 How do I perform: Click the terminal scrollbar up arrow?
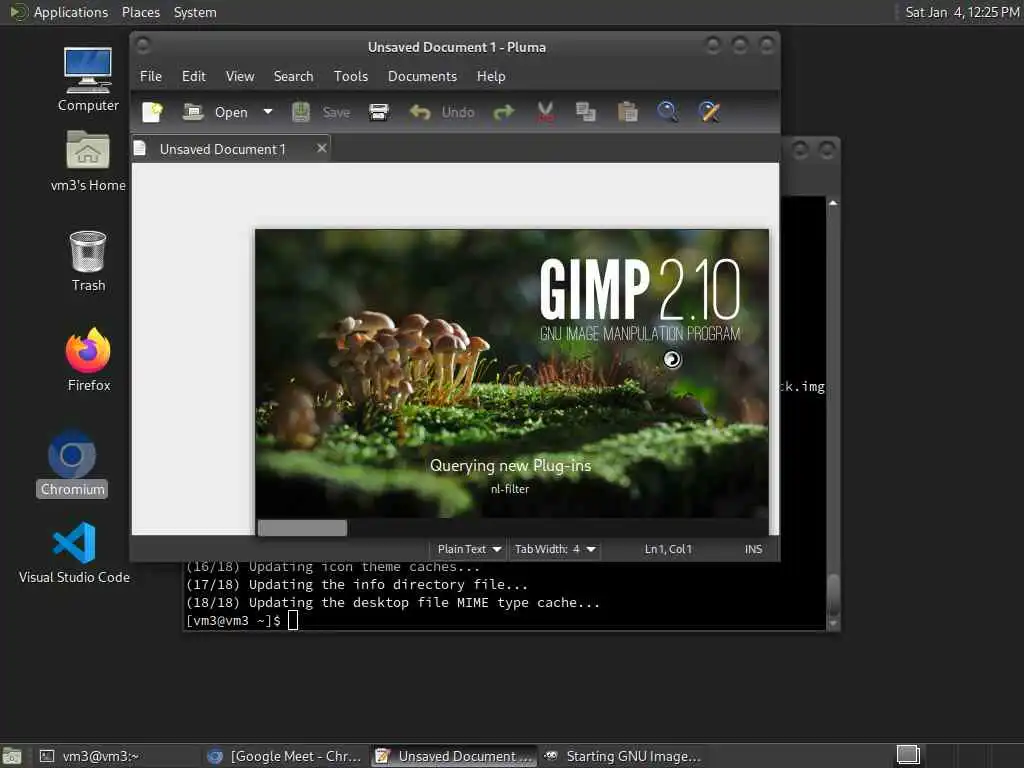[833, 204]
